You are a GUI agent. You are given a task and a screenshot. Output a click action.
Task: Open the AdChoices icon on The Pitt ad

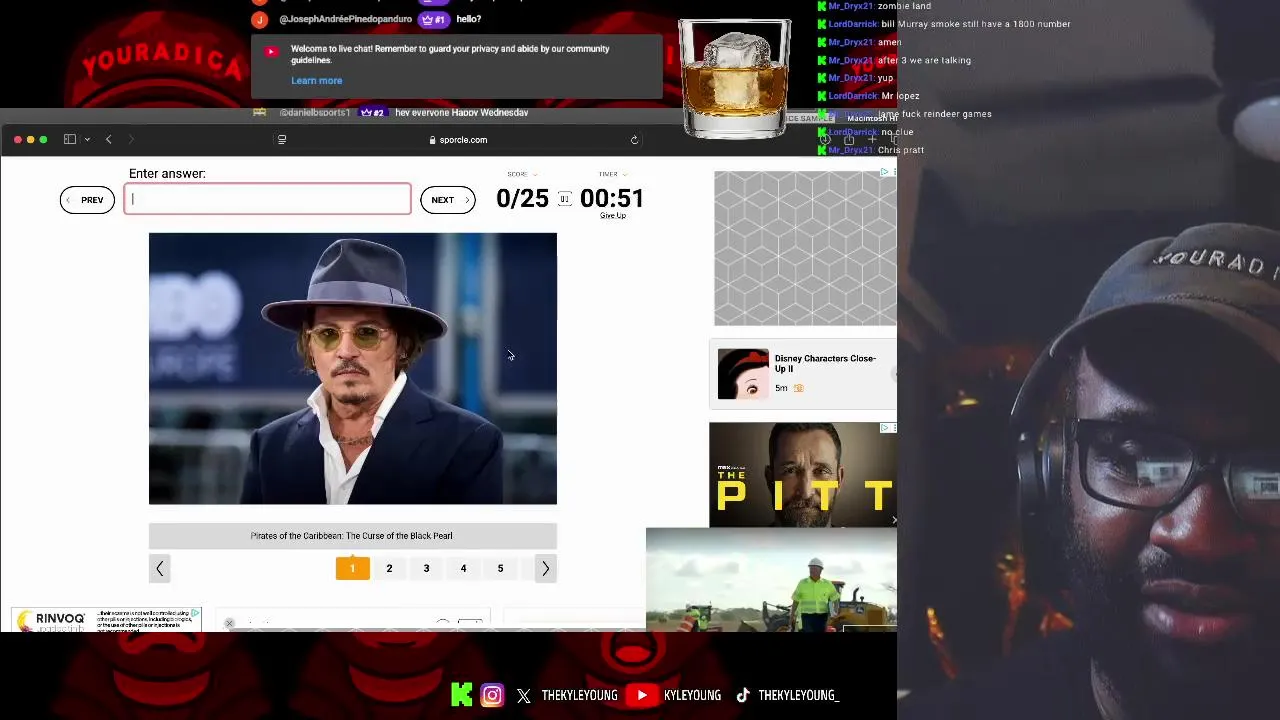tap(886, 428)
